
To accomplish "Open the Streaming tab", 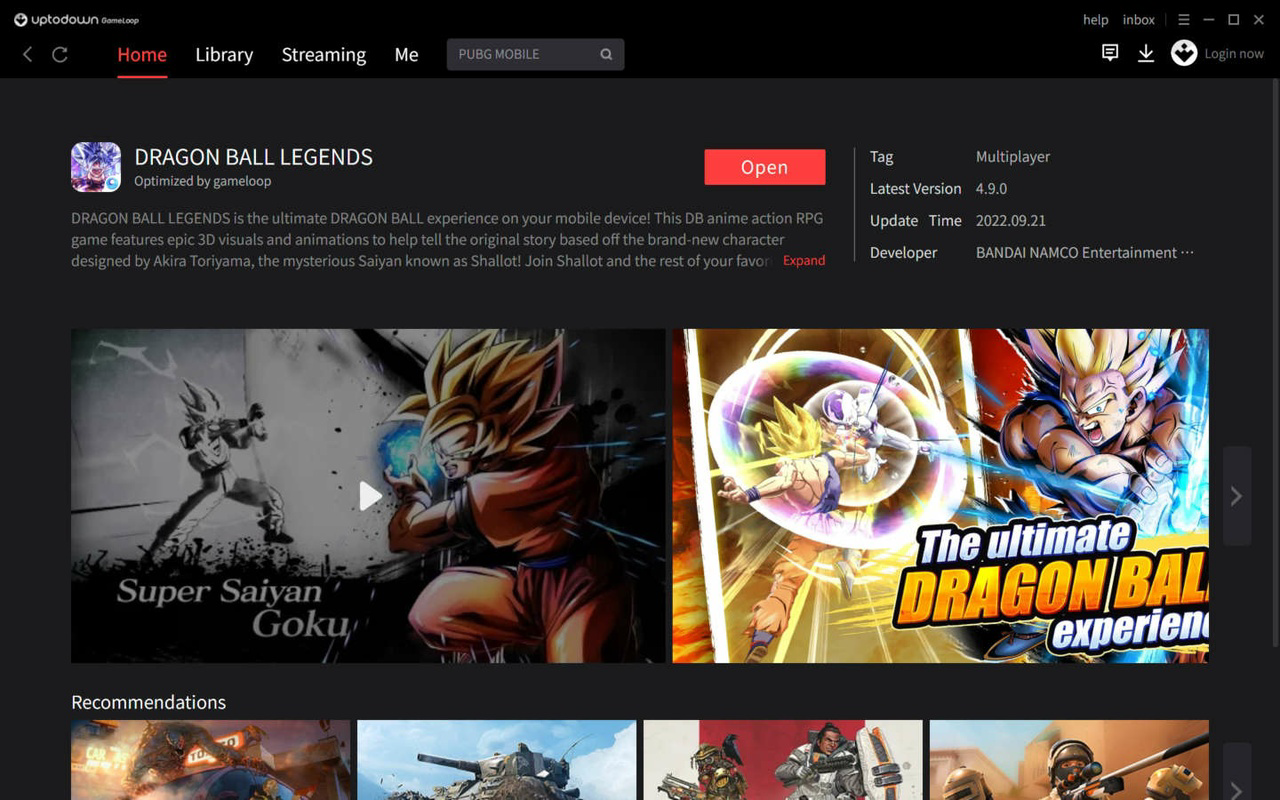I will click(324, 55).
